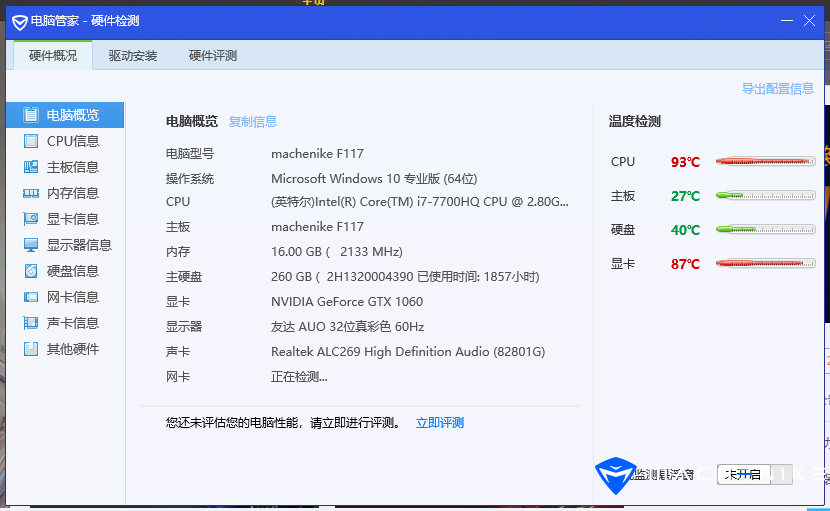Click the 主硬盘 row label
Viewport: 830px width, 511px height.
pos(184,276)
